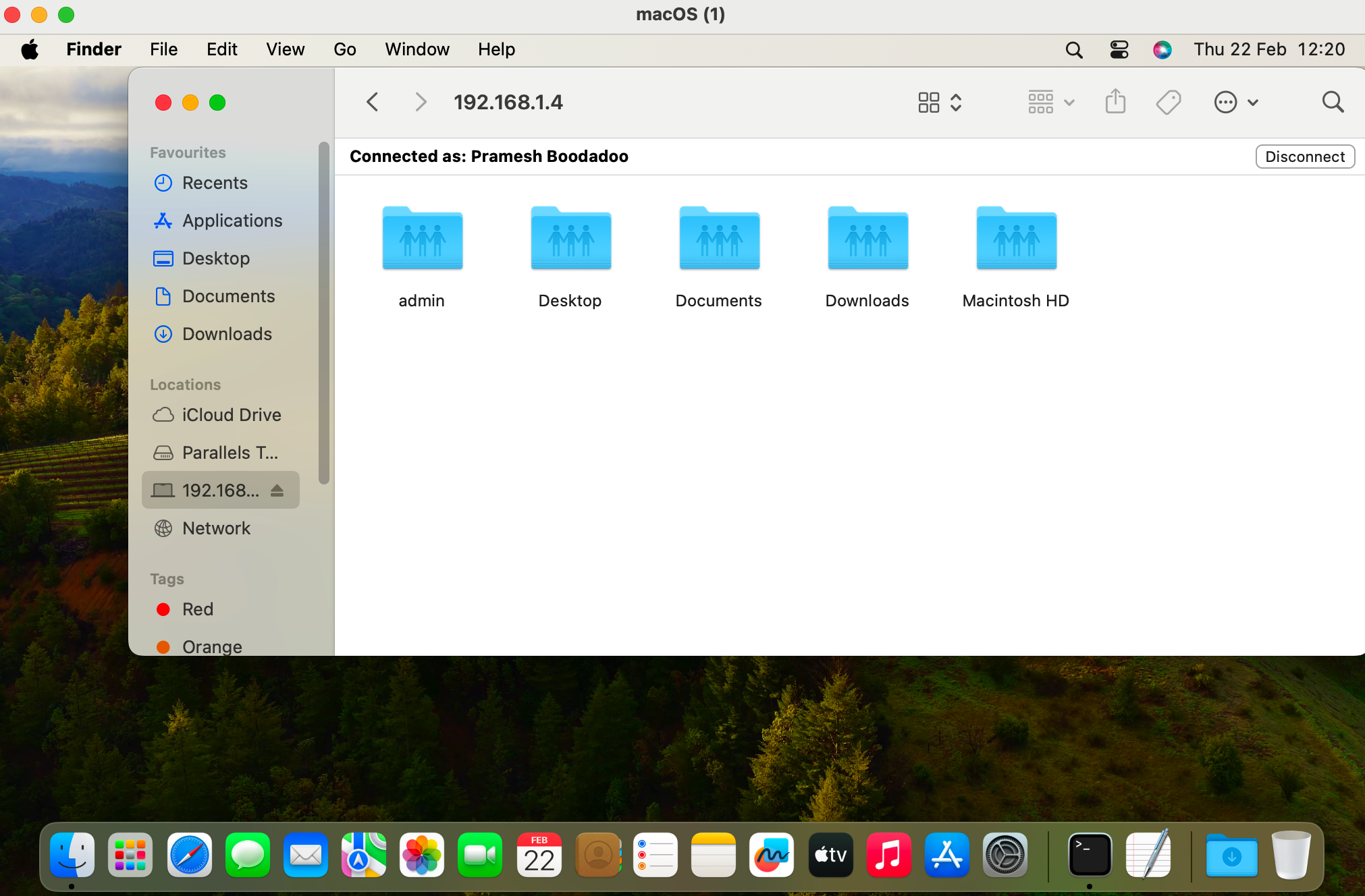Click the Tags toolbar icon
The height and width of the screenshot is (896, 1365).
(x=1169, y=103)
